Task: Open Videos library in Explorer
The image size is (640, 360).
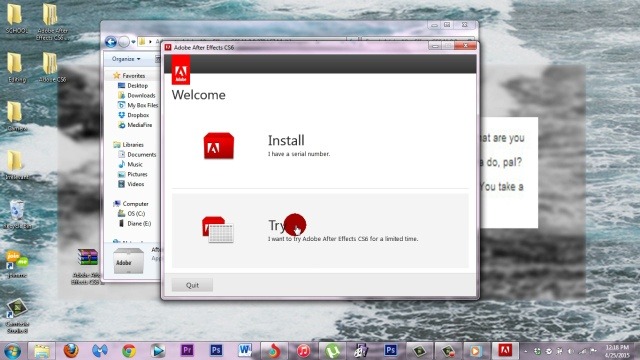Action: (x=136, y=184)
